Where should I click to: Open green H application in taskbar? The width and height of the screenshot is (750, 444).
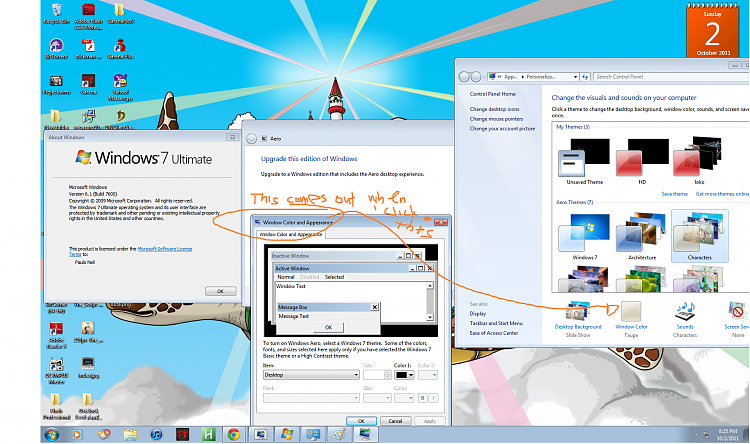[209, 434]
